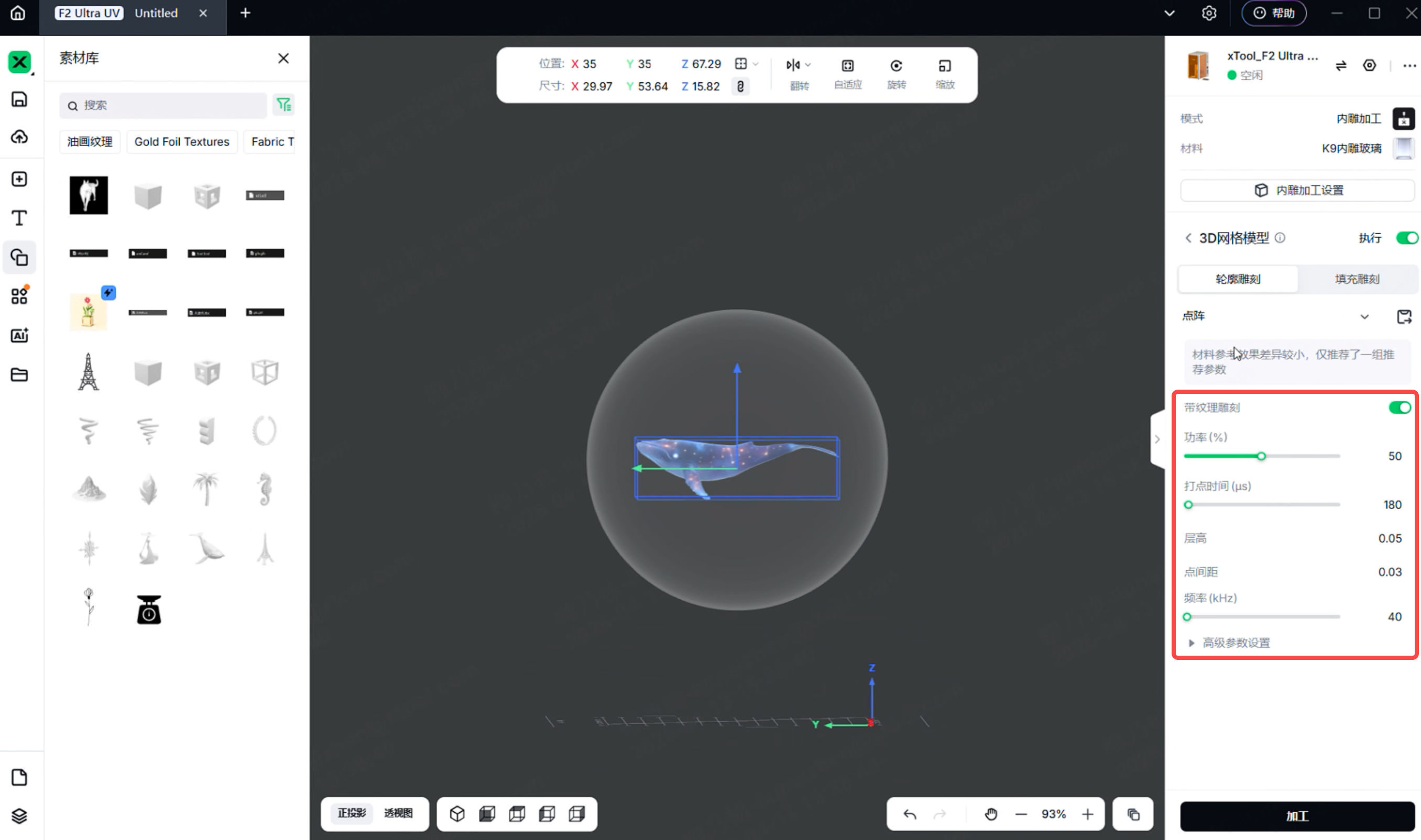Viewport: 1421px width, 840px height.
Task: Open the layers stack icon
Action: [x=19, y=816]
